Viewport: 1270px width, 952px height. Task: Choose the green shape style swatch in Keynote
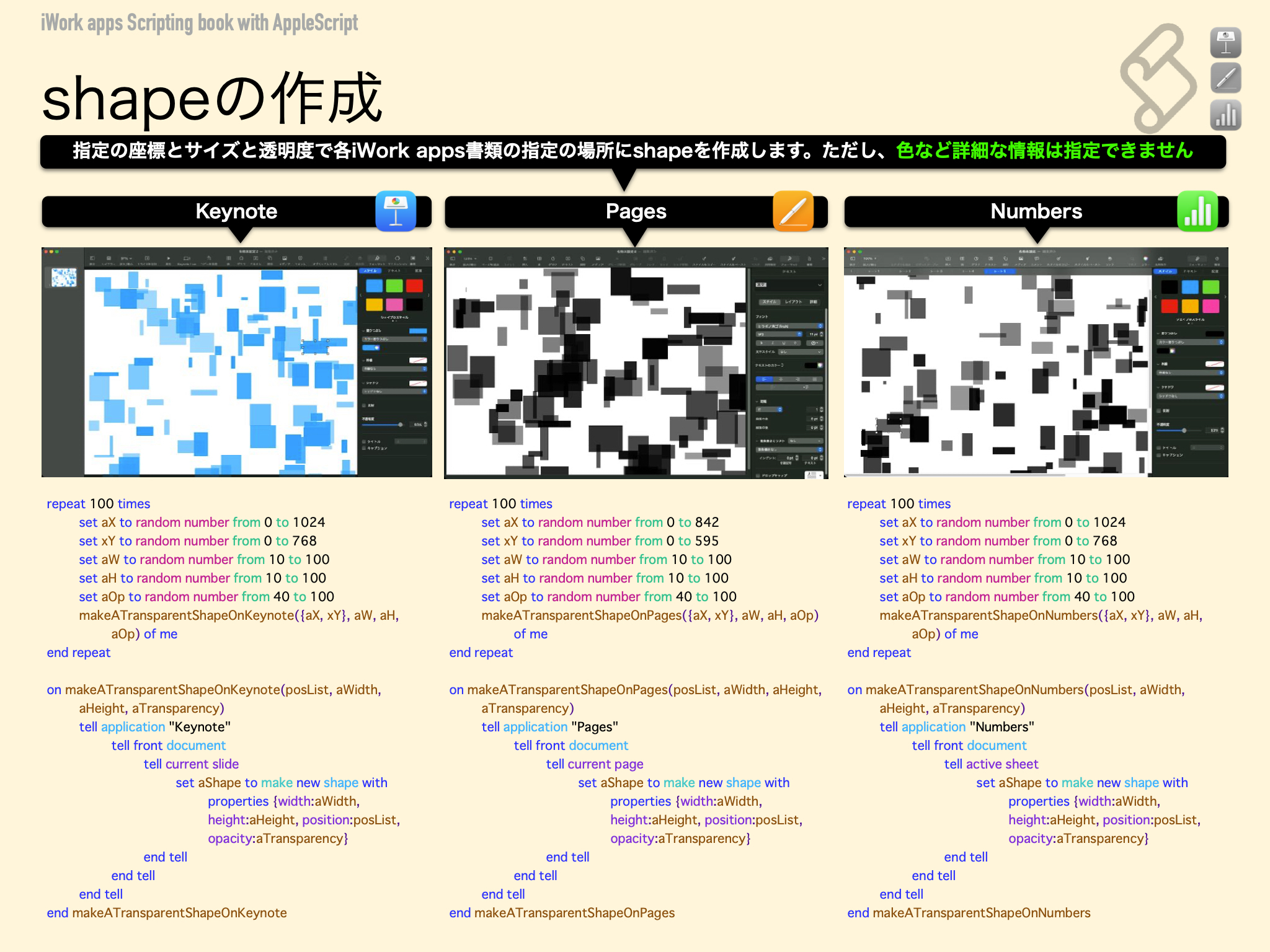tap(394, 286)
